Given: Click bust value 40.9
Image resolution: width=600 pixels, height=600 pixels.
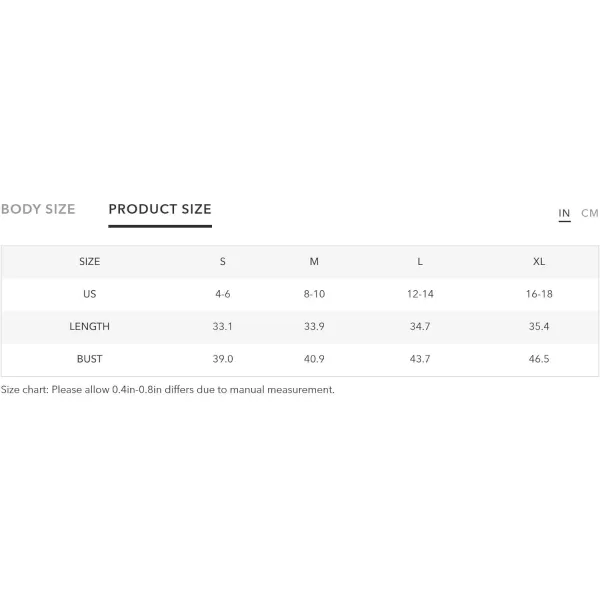Looking at the screenshot, I should 314,359.
